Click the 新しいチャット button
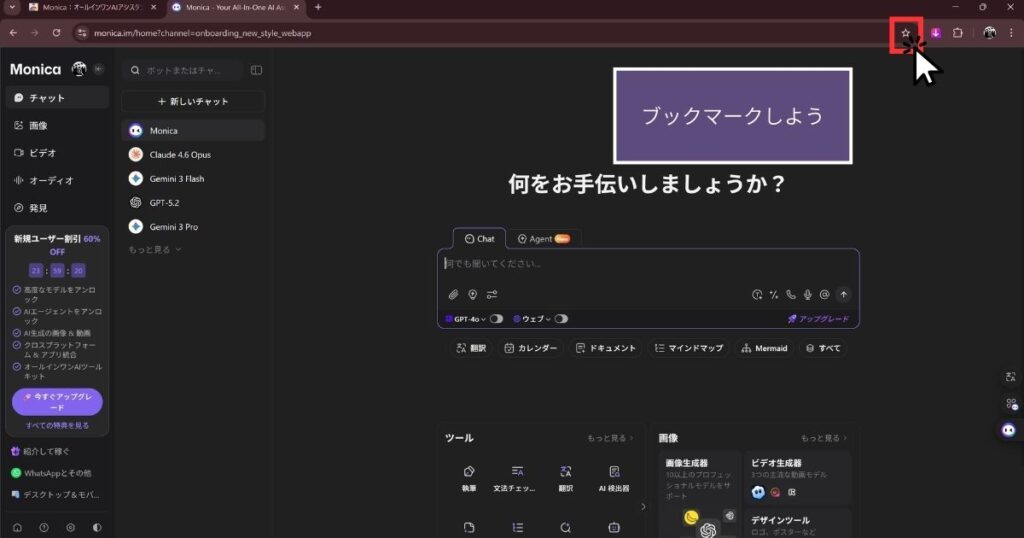 tap(193, 102)
